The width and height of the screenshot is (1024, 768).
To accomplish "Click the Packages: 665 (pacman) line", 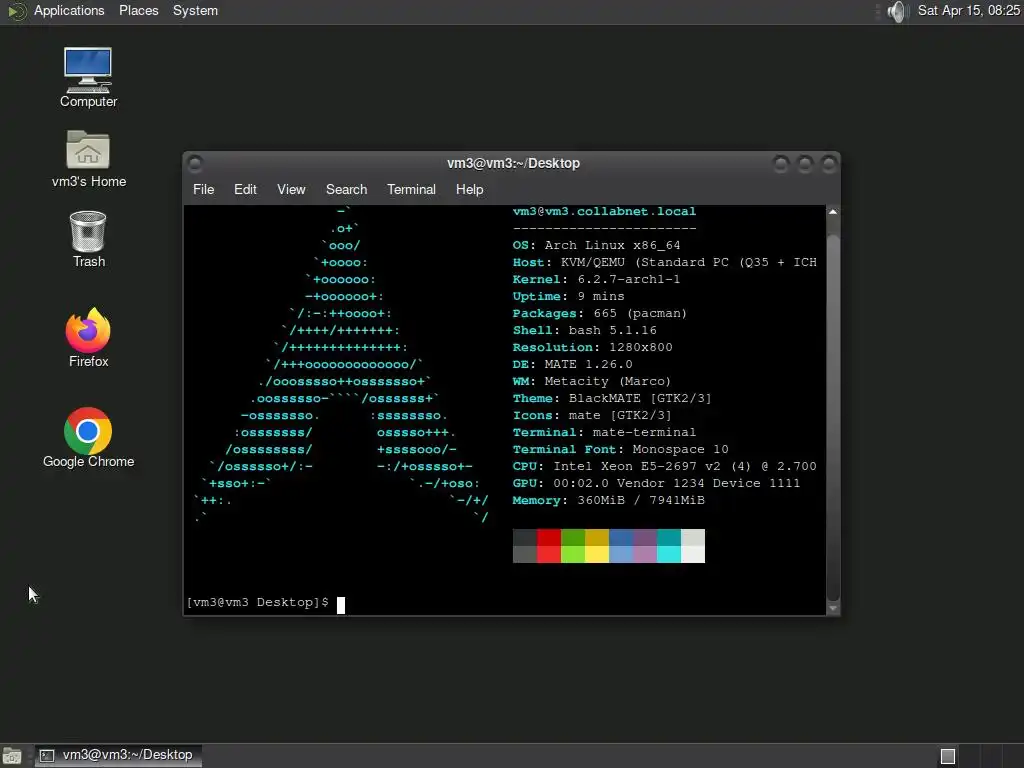I will tap(600, 313).
